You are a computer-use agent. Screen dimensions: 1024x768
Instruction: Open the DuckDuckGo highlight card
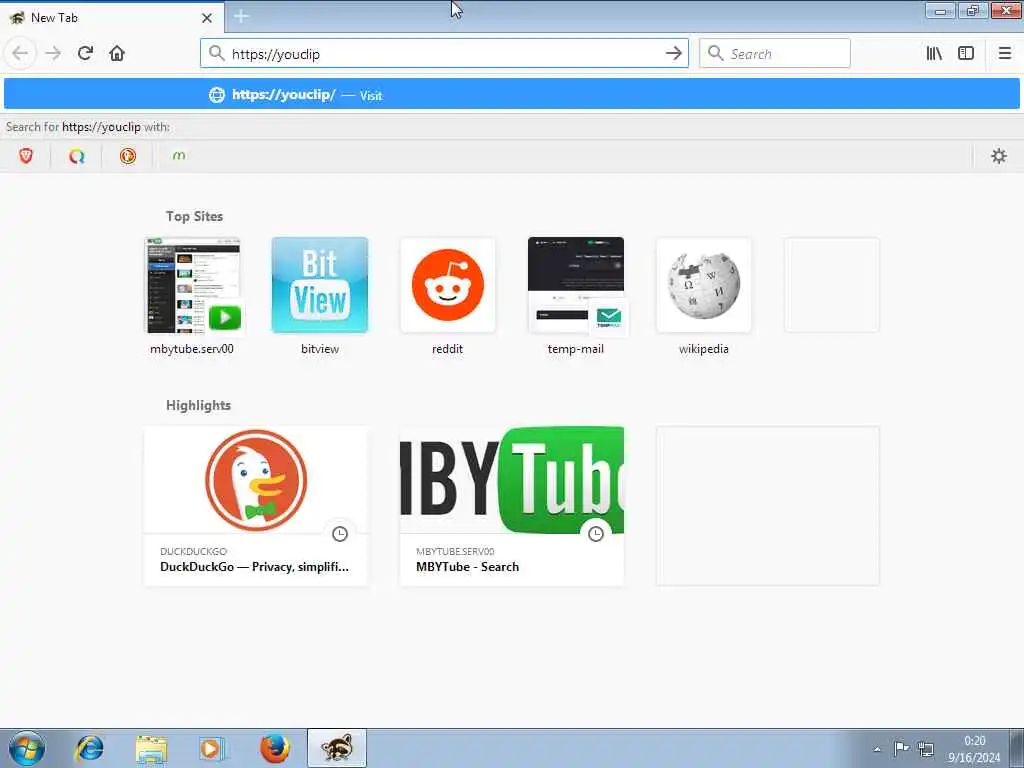tap(255, 506)
